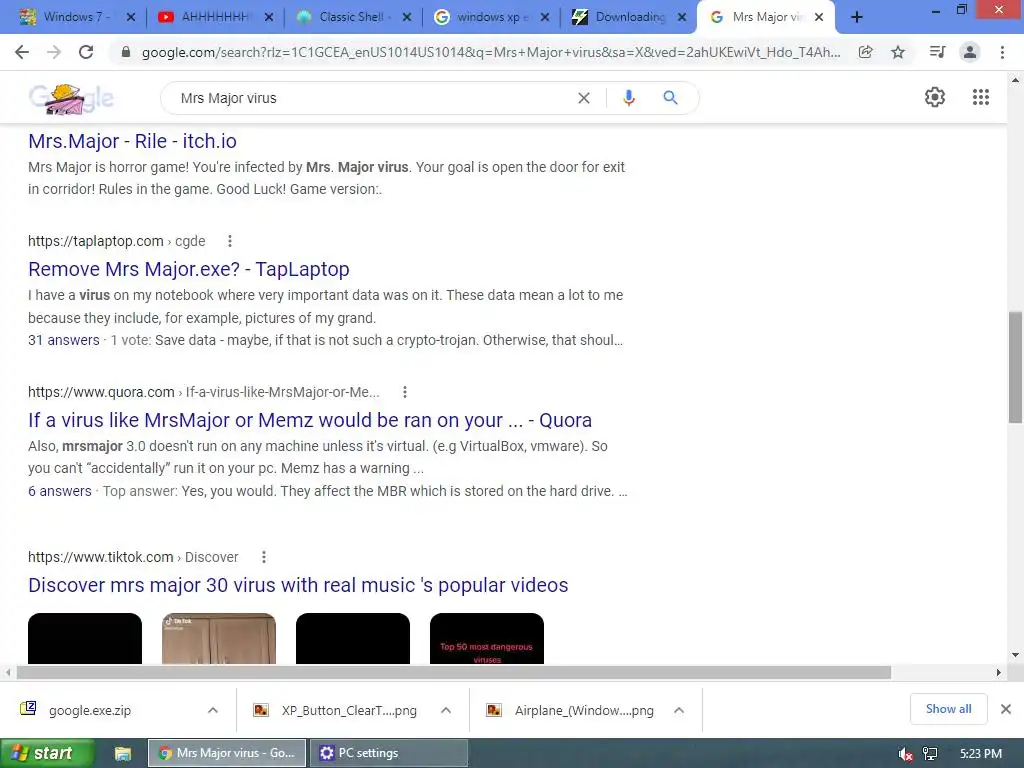Open options for taplaptop.com result
The width and height of the screenshot is (1024, 768).
(230, 241)
